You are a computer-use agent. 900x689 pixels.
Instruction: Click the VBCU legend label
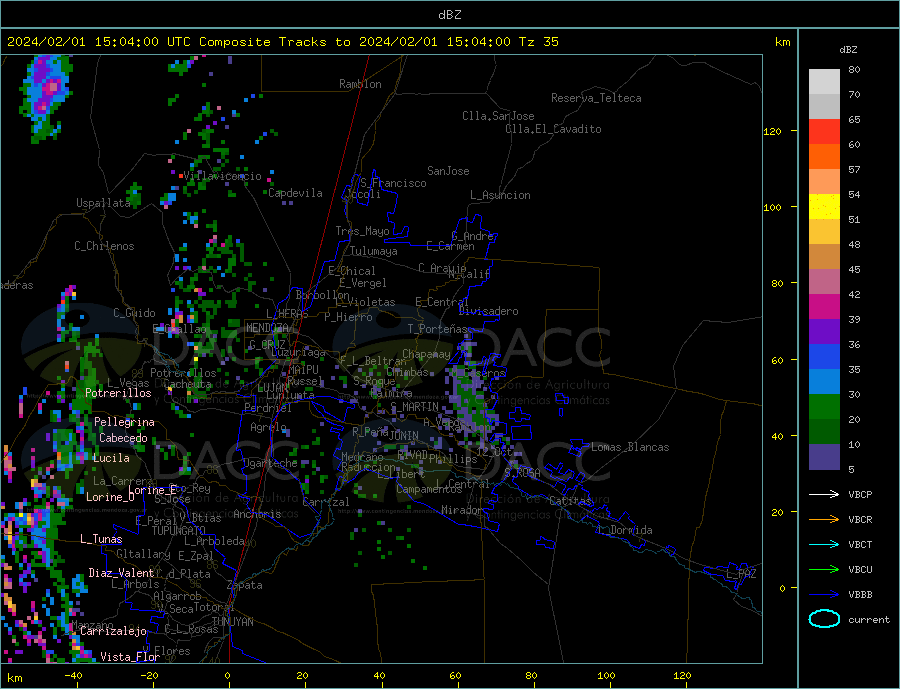pos(860,570)
